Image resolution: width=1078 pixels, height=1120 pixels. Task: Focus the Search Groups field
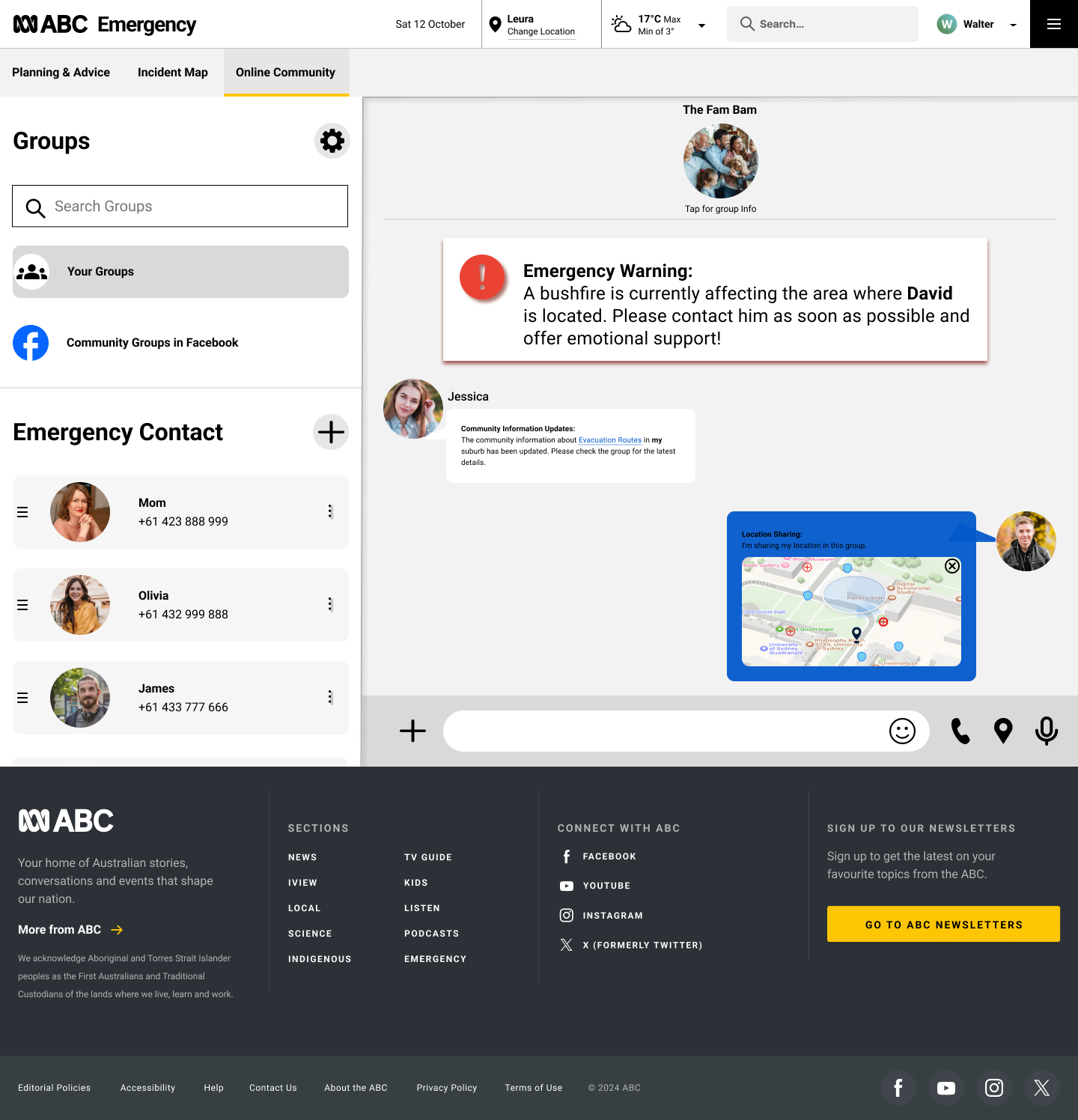tap(180, 206)
